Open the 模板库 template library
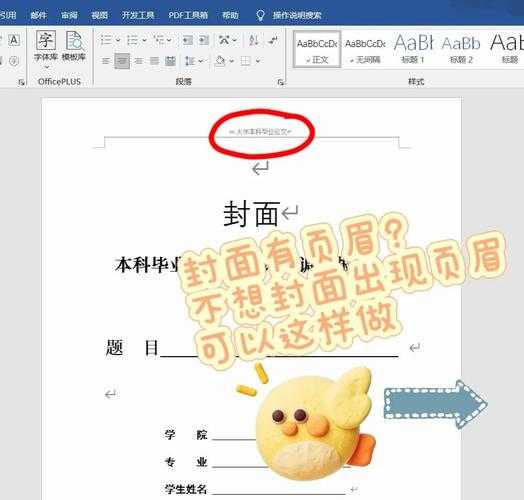 (x=74, y=46)
